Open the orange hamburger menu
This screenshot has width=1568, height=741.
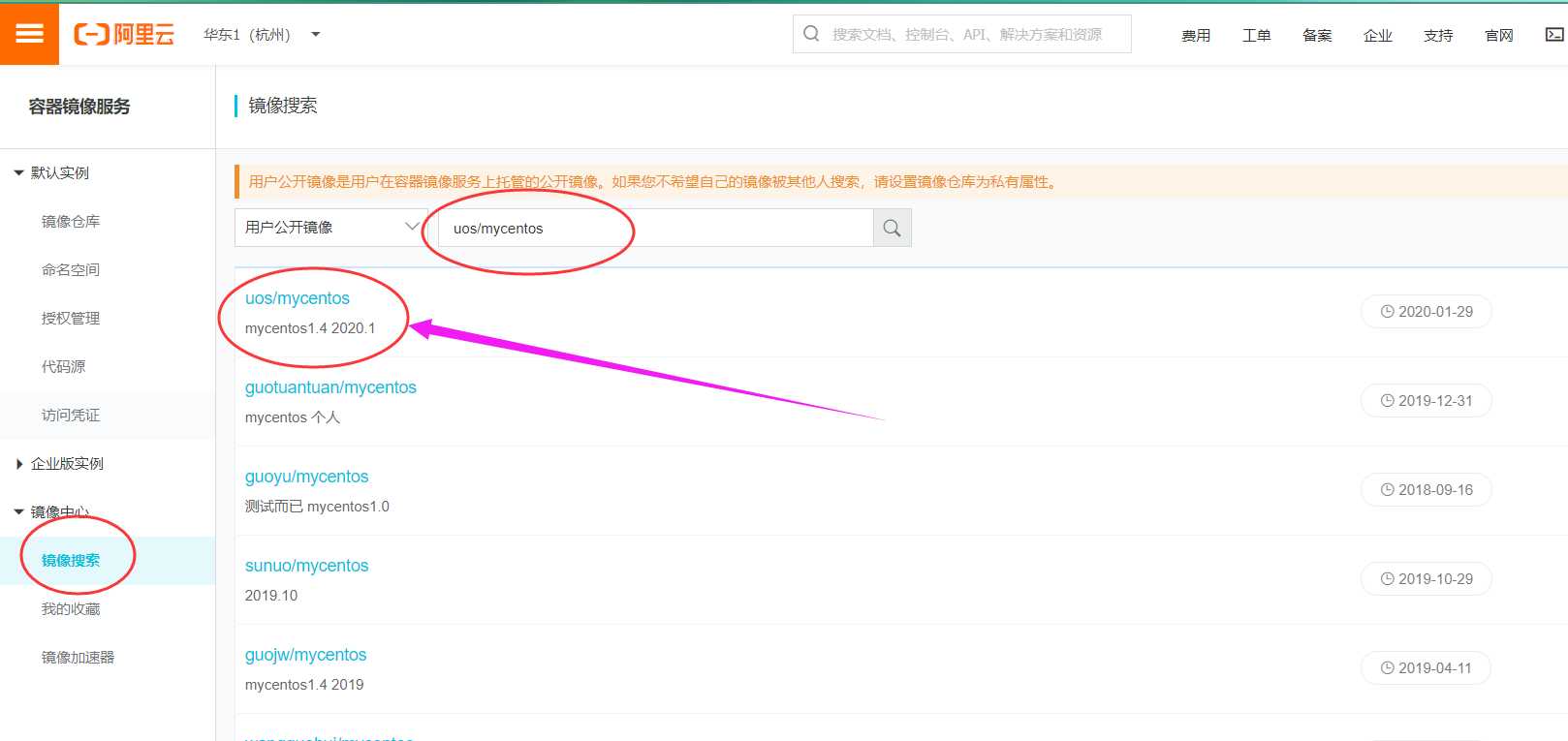(x=29, y=34)
